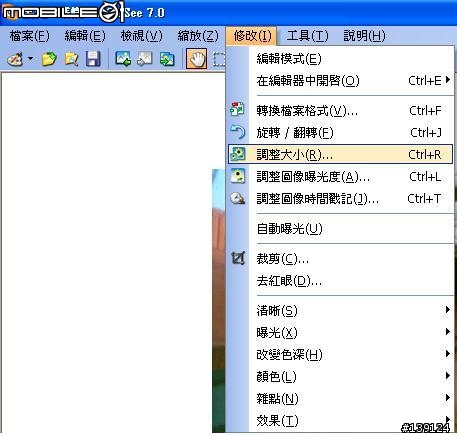Click the crop tool icon

click(x=238, y=258)
